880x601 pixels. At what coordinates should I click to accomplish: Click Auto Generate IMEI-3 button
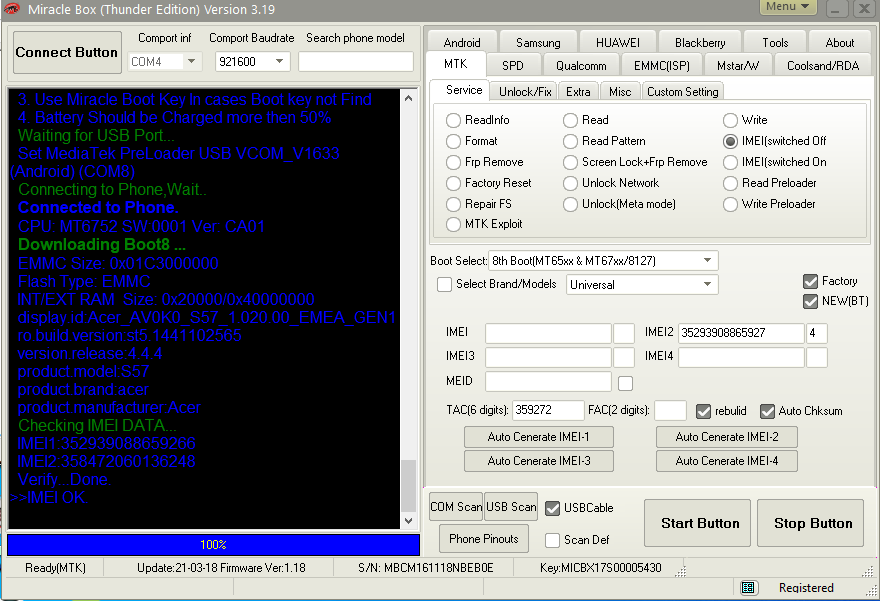coord(539,461)
